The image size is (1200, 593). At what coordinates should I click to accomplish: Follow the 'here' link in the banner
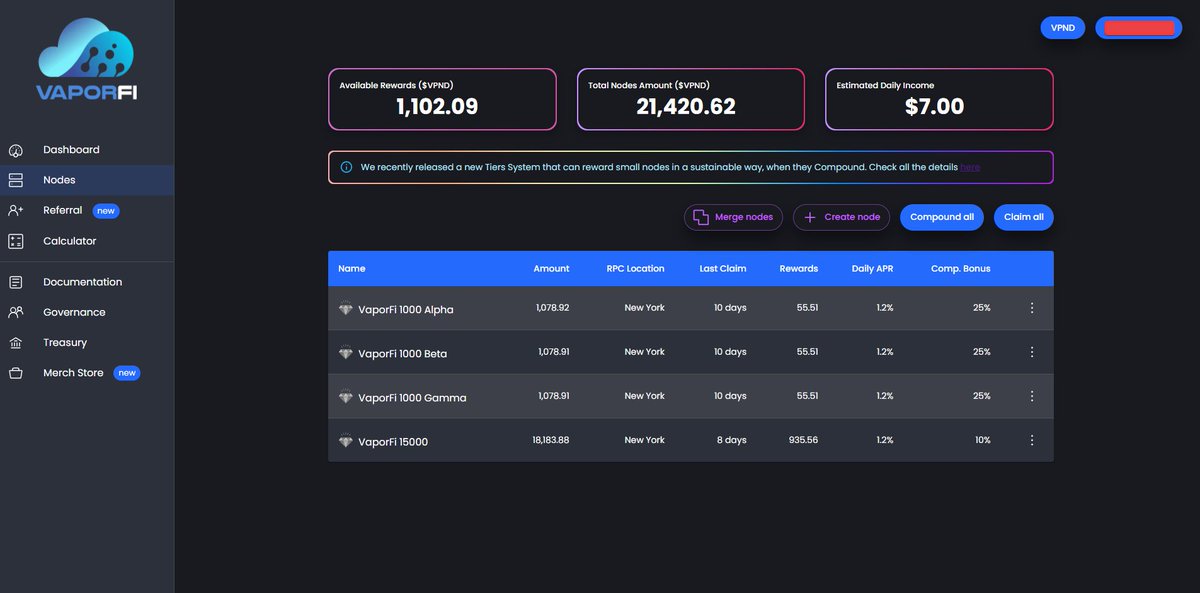[x=970, y=167]
